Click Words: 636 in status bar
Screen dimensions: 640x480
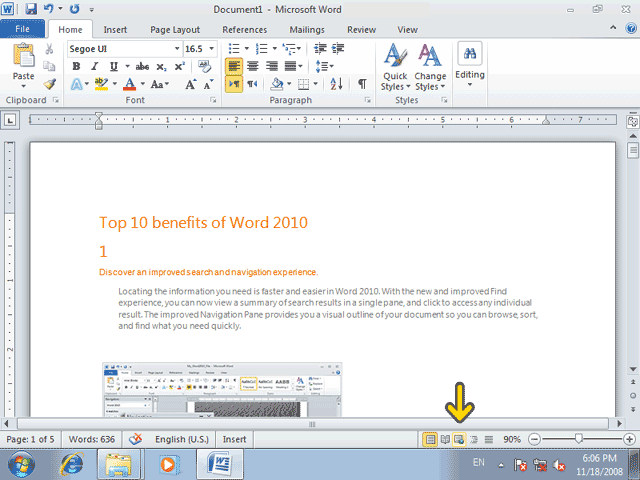tap(91, 440)
